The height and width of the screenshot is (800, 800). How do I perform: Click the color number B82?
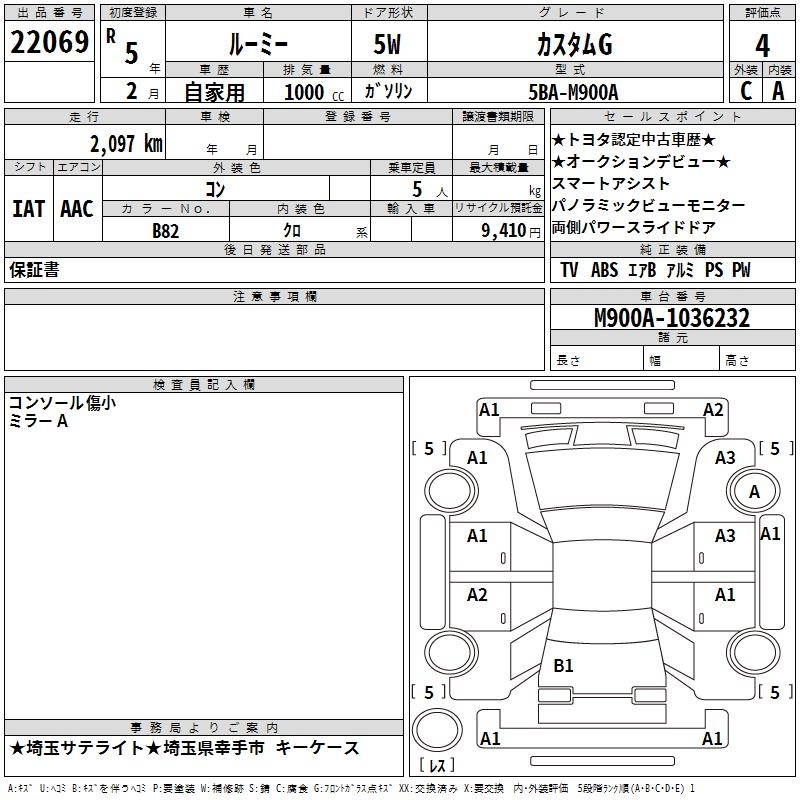pos(166,231)
